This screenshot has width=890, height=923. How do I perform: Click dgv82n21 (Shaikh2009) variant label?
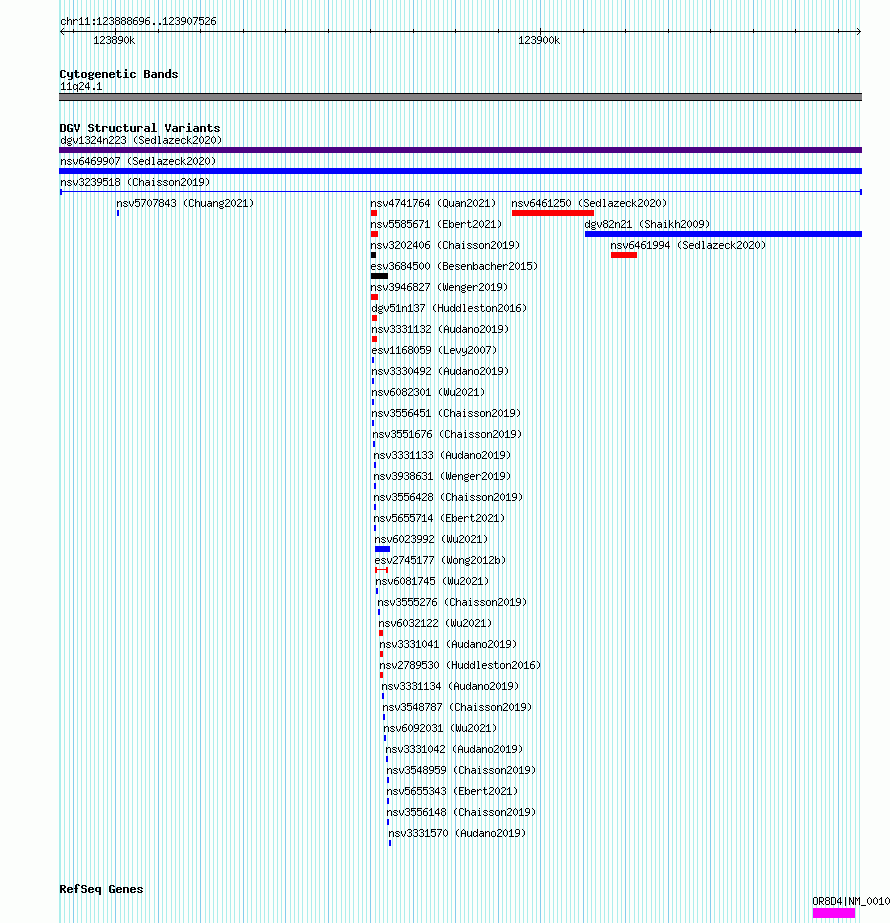pyautogui.click(x=647, y=224)
